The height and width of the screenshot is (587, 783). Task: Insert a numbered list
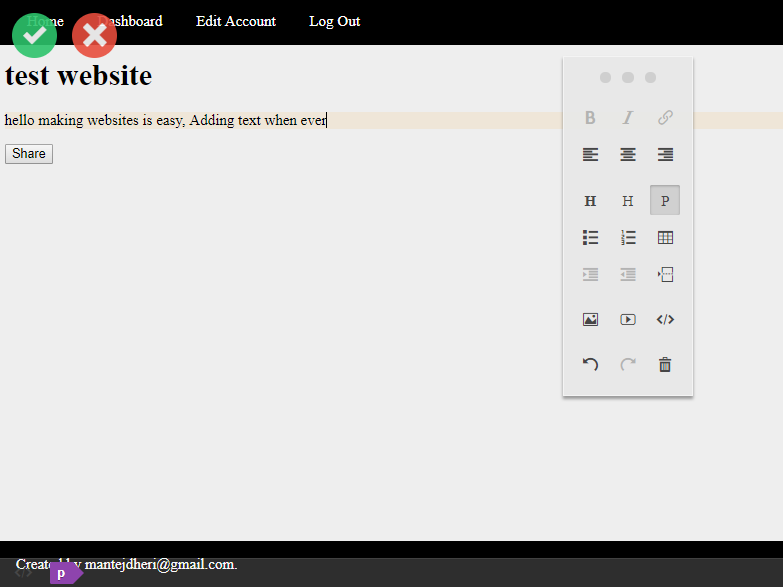pos(628,238)
